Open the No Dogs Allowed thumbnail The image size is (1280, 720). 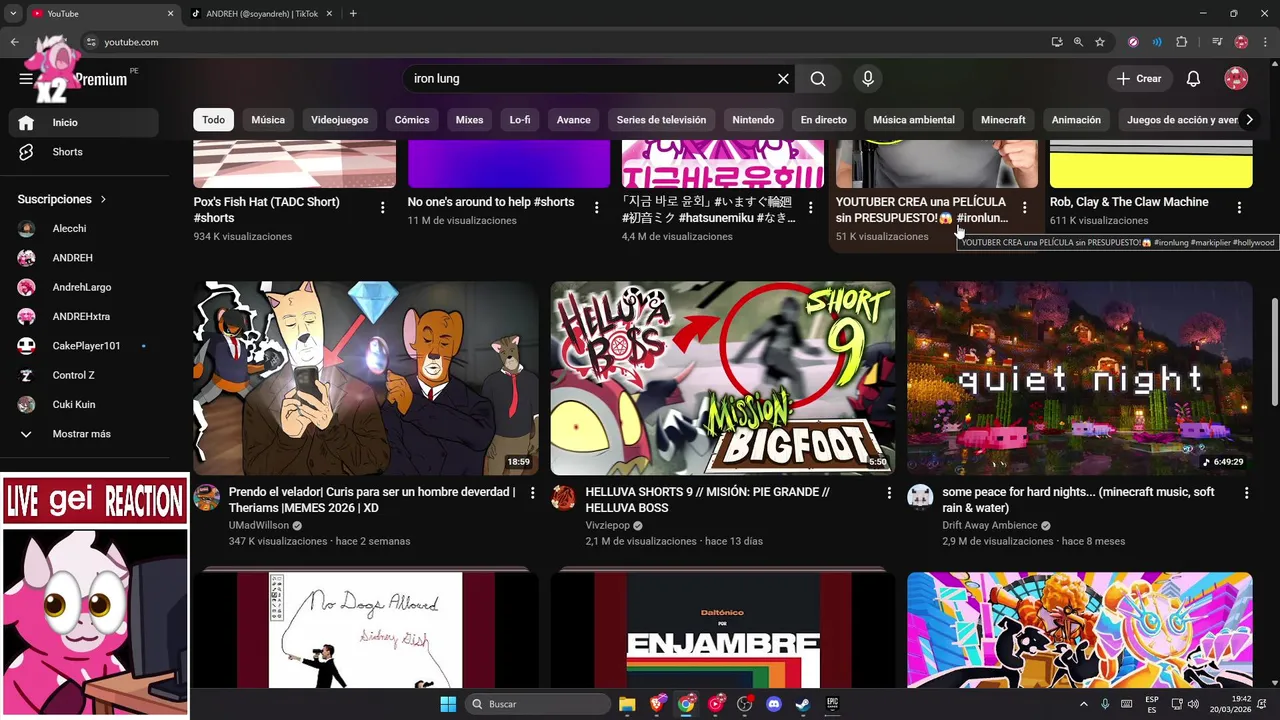coord(366,630)
